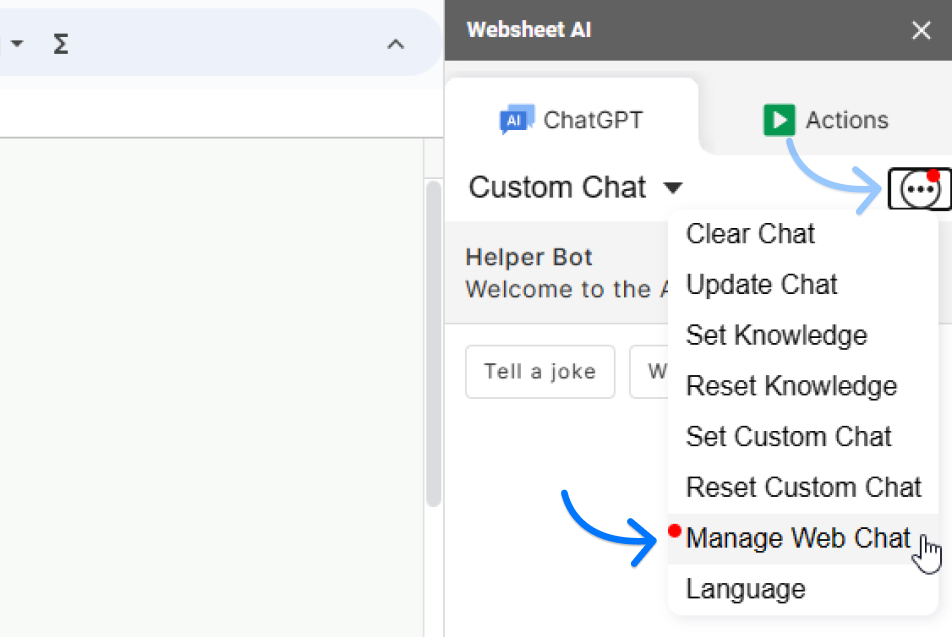Open the Custom Chat dropdown
The width and height of the screenshot is (952, 637).
click(x=576, y=187)
